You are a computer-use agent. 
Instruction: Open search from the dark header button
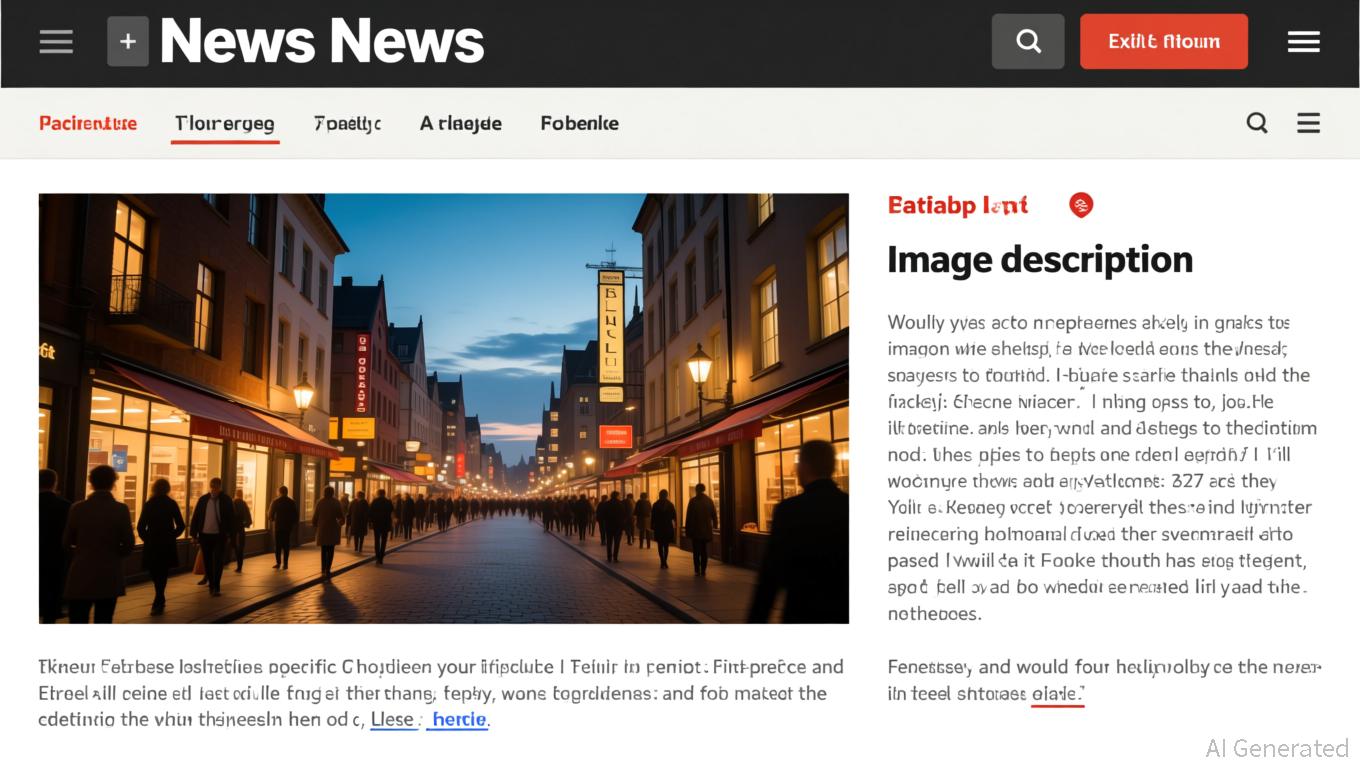1028,42
